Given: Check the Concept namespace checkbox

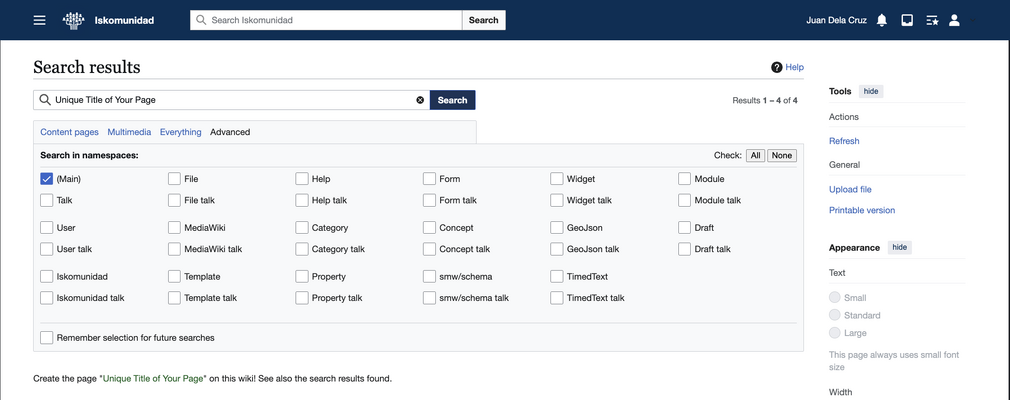Looking at the screenshot, I should click(x=429, y=227).
